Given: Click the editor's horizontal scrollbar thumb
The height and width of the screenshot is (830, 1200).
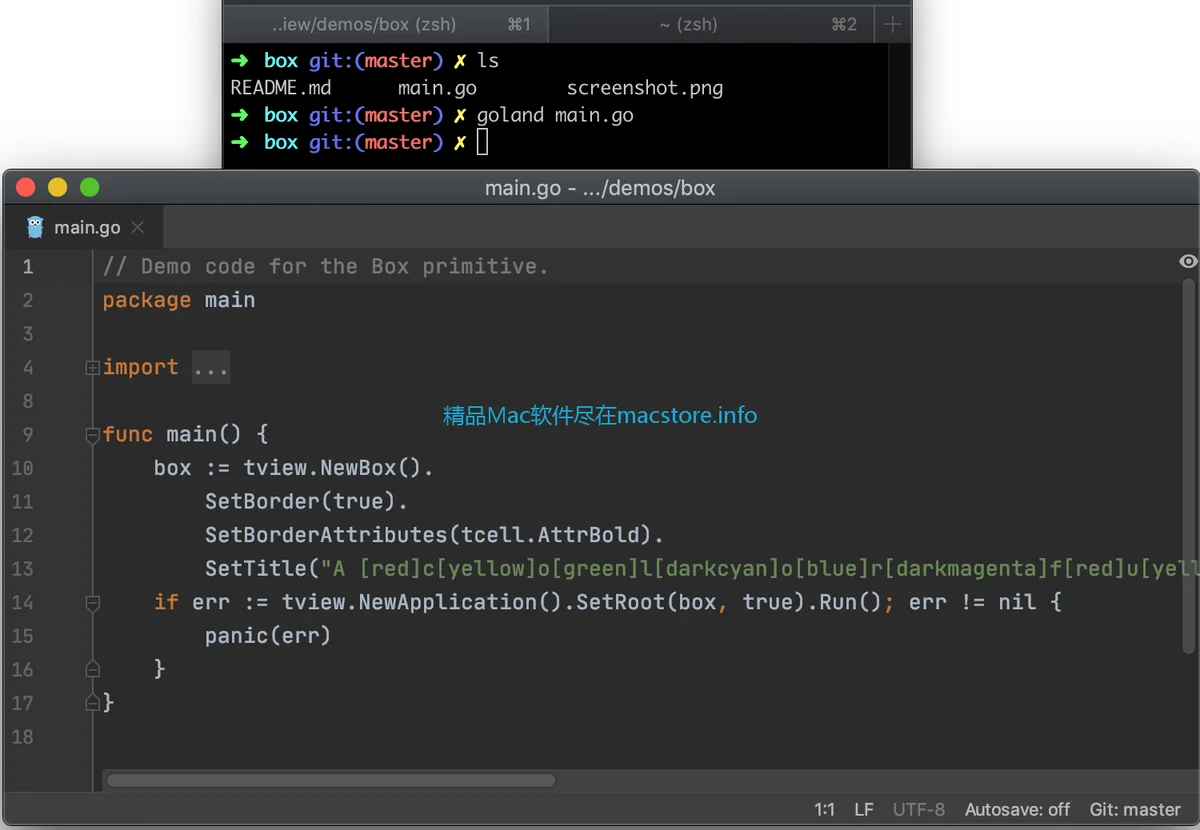Looking at the screenshot, I should tap(331, 780).
